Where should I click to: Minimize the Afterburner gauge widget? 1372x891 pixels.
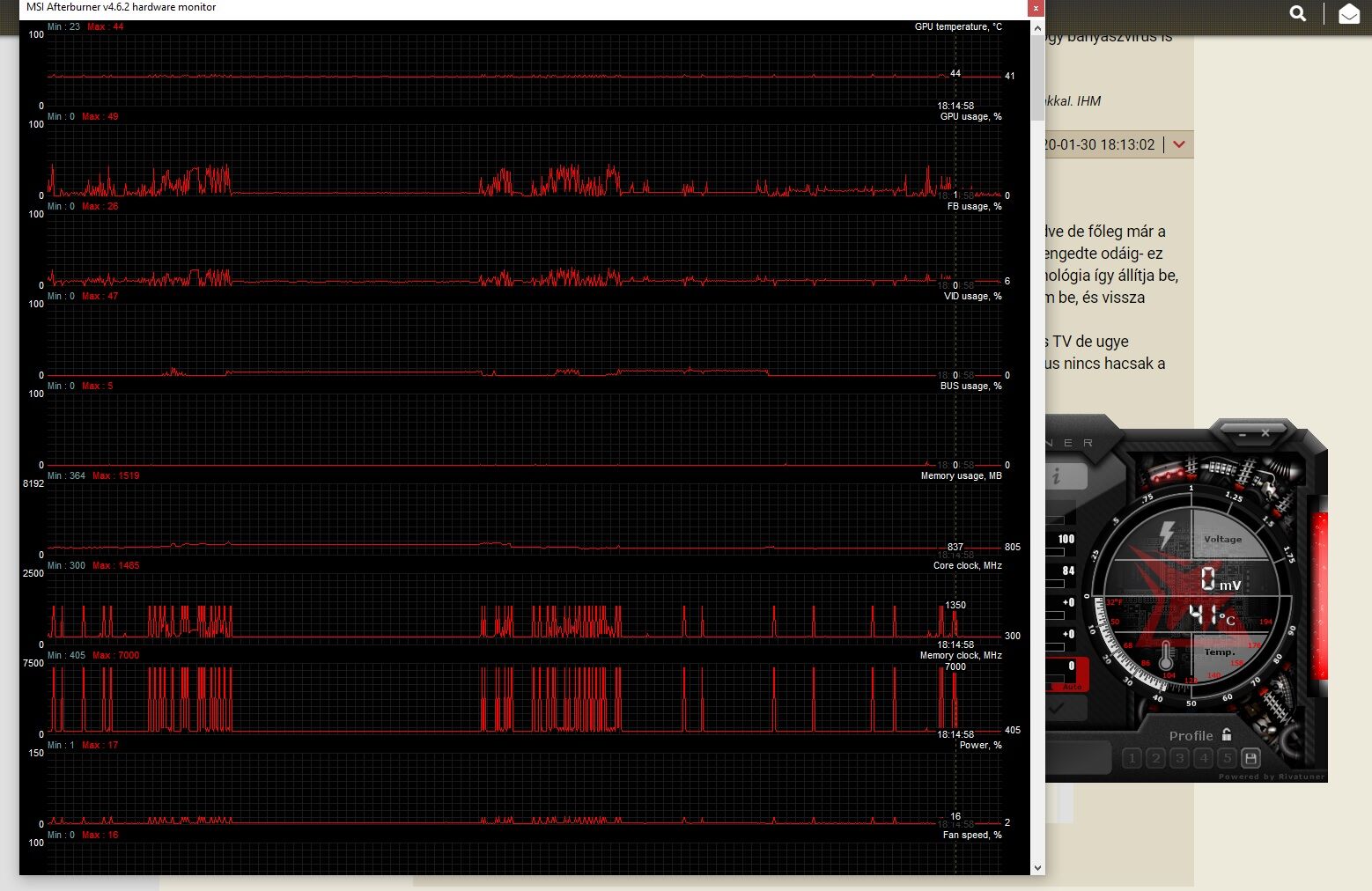[1243, 433]
